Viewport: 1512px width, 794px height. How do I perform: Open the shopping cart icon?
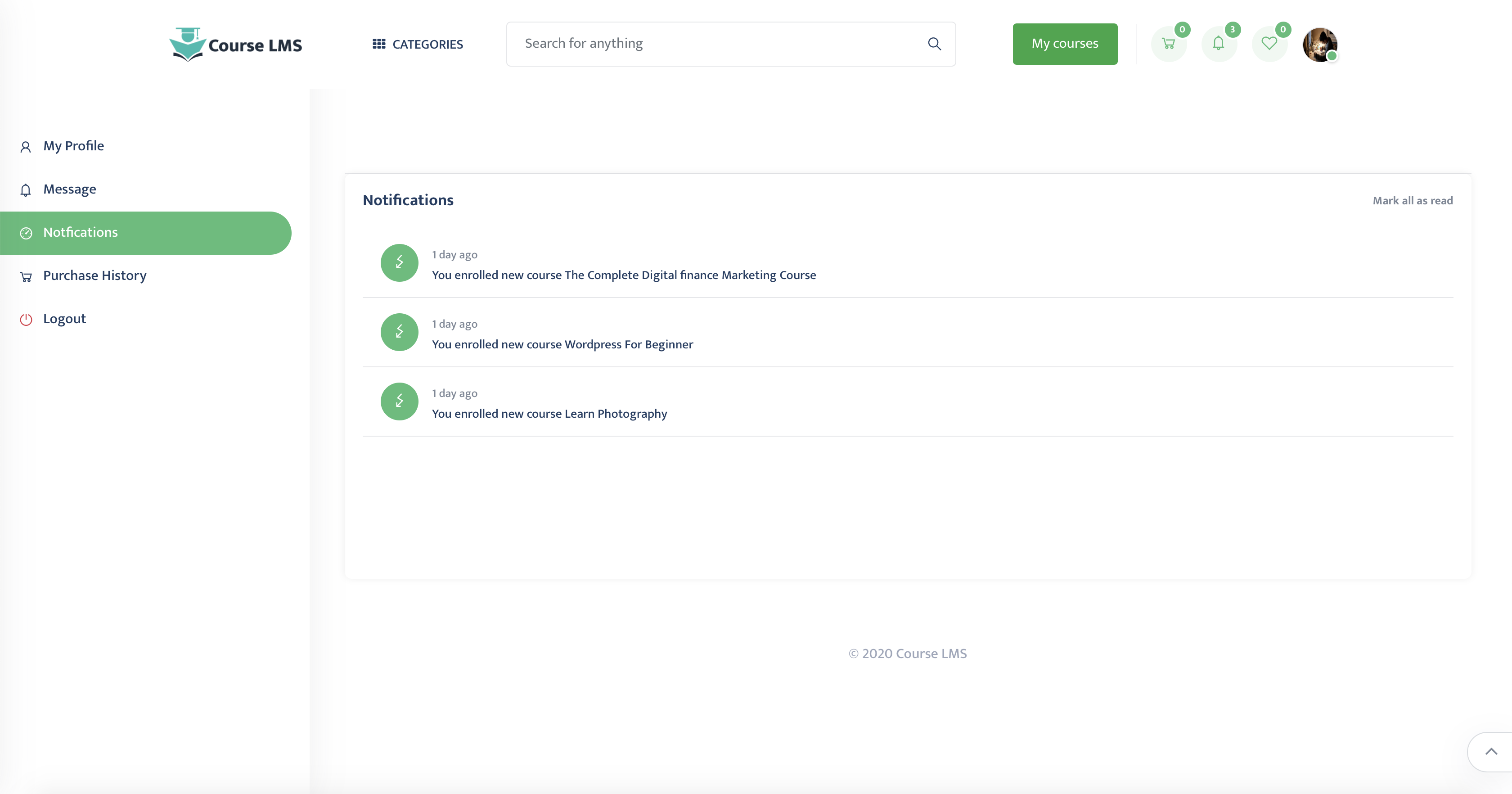(x=1169, y=44)
